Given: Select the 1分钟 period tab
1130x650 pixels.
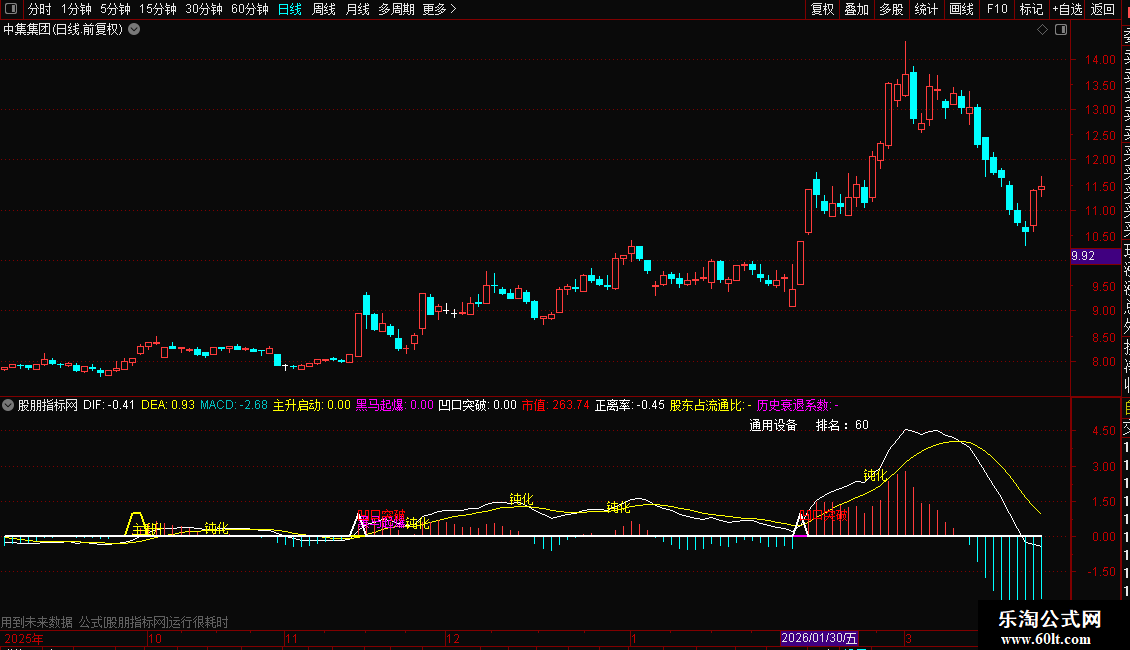Looking at the screenshot, I should pos(76,9).
